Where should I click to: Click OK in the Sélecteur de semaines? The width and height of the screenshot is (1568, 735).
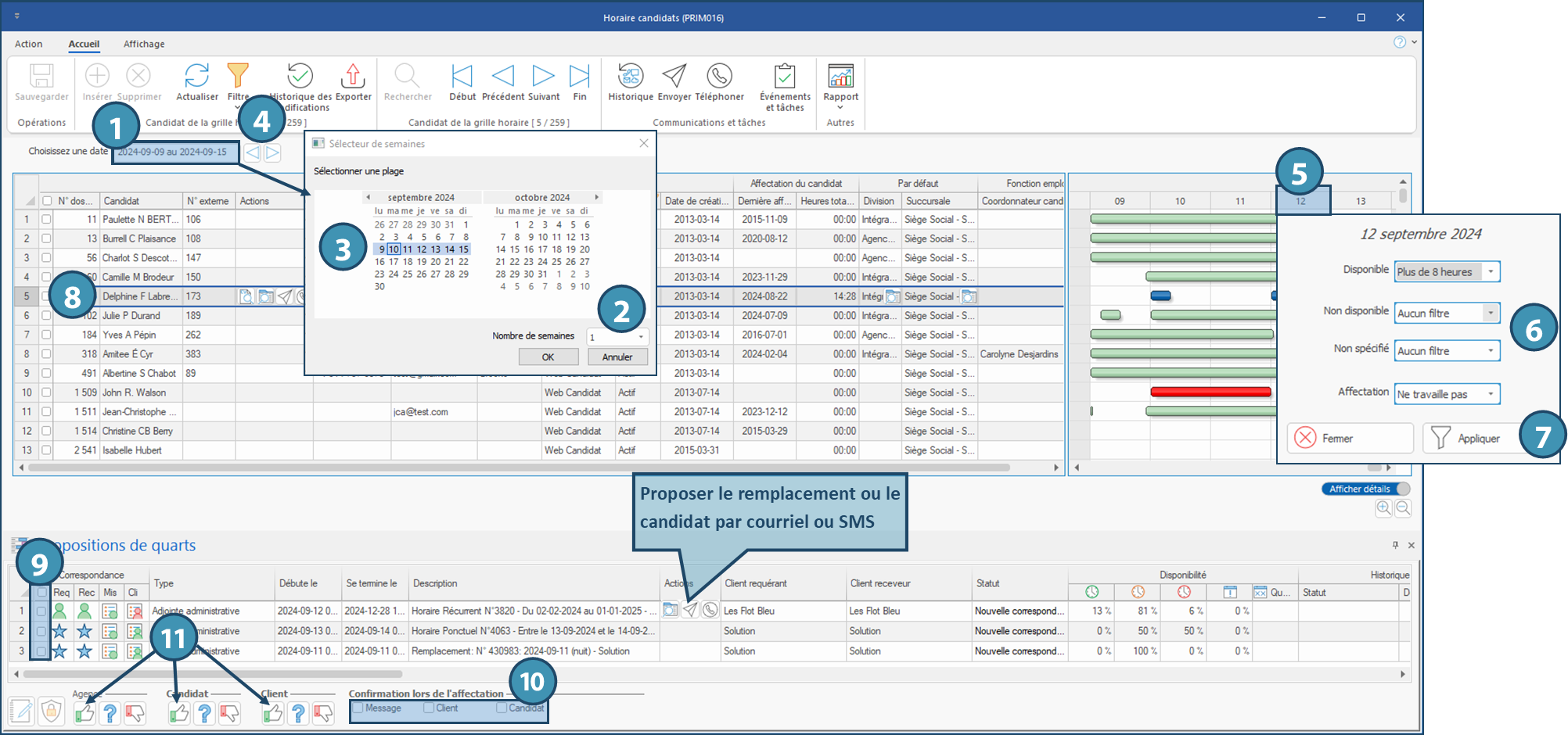click(548, 357)
